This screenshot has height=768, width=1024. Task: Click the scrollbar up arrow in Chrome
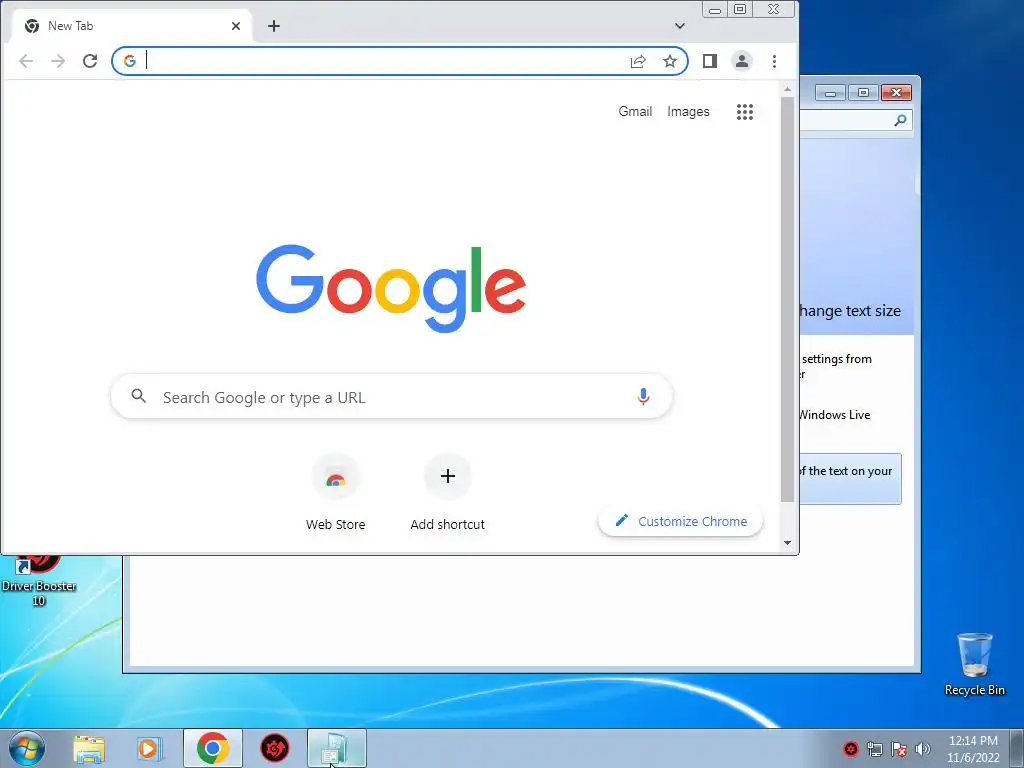(788, 89)
